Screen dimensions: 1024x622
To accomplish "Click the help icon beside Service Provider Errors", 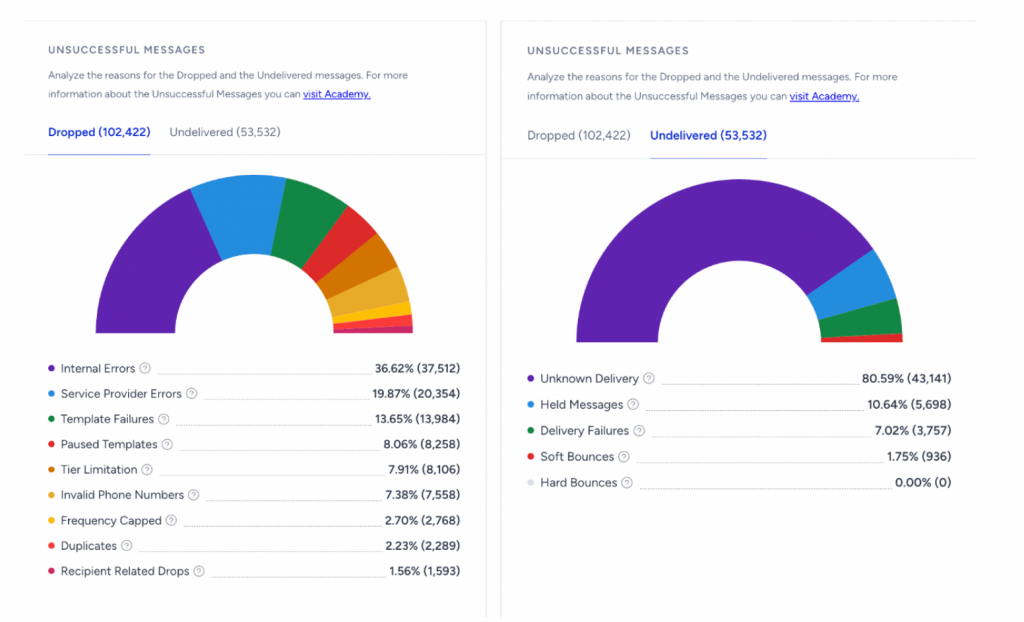I will point(192,394).
